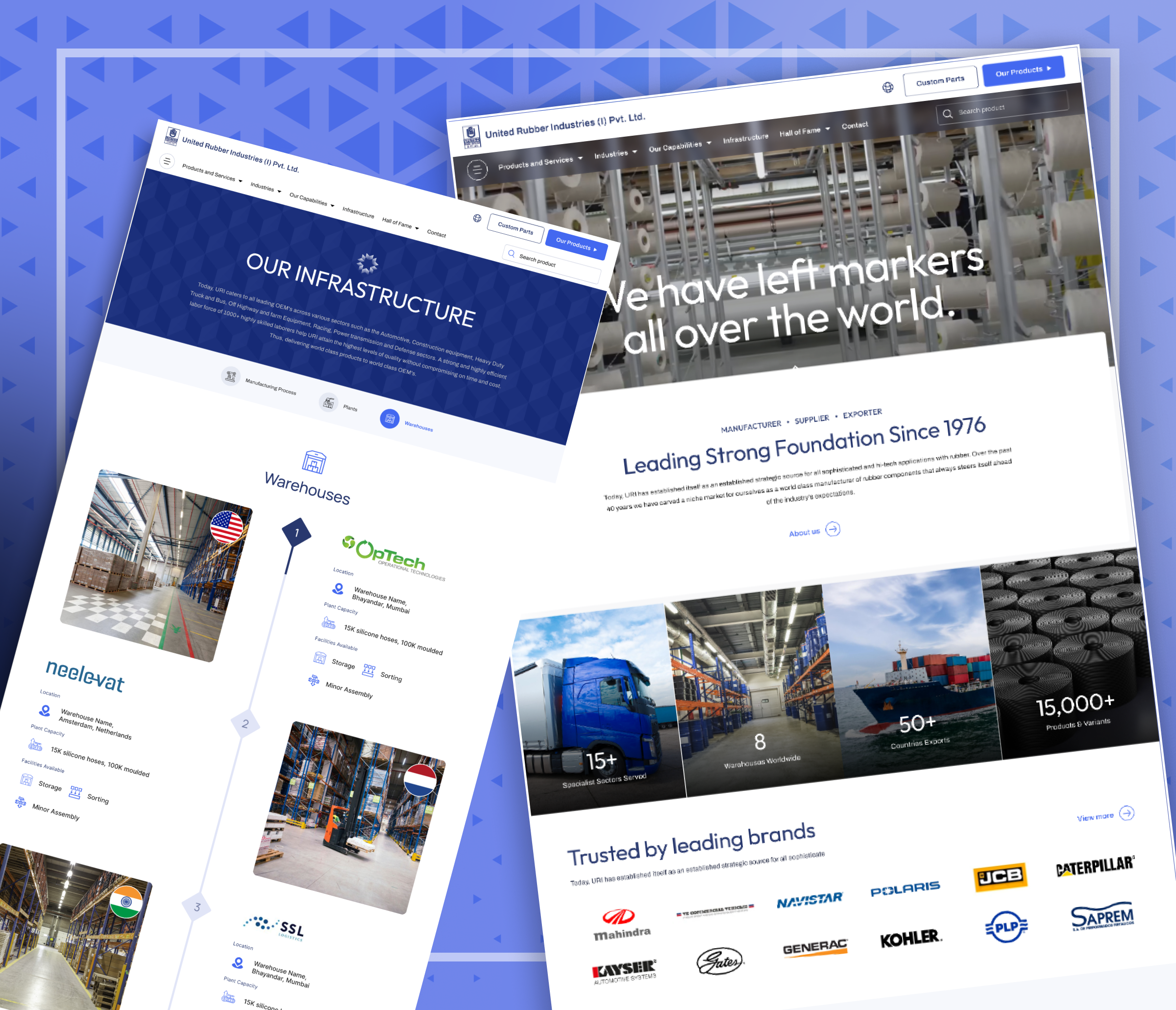
Task: Open the hamburger menu on the Infrastructure page
Action: 167,161
